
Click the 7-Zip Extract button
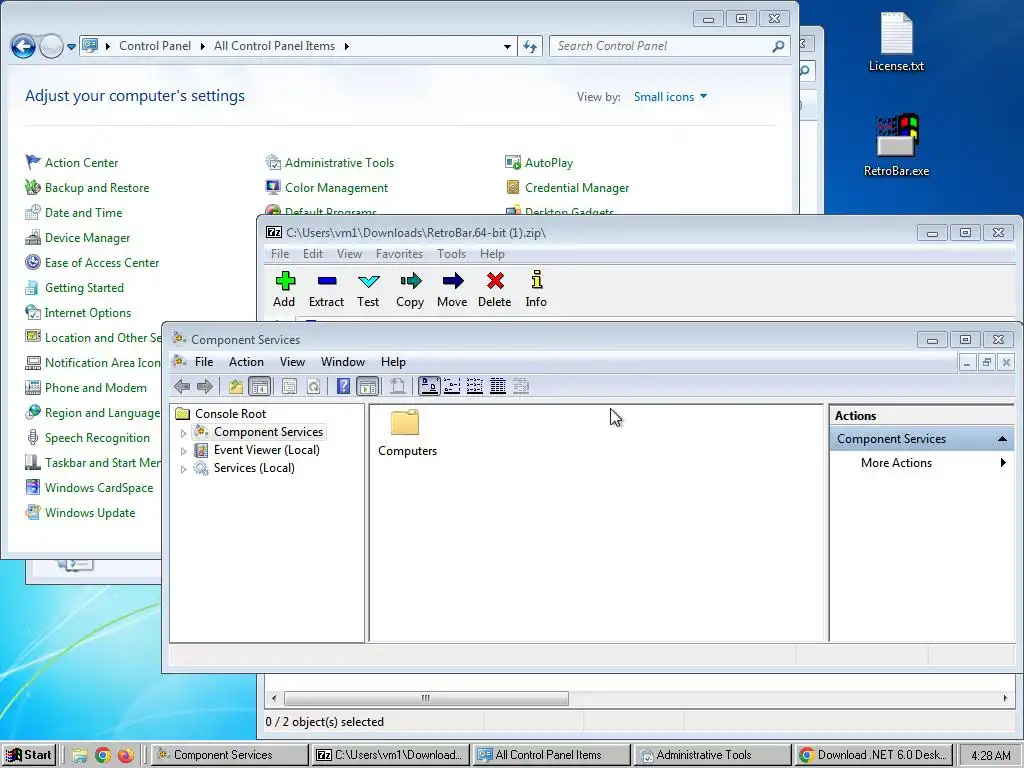click(x=327, y=289)
